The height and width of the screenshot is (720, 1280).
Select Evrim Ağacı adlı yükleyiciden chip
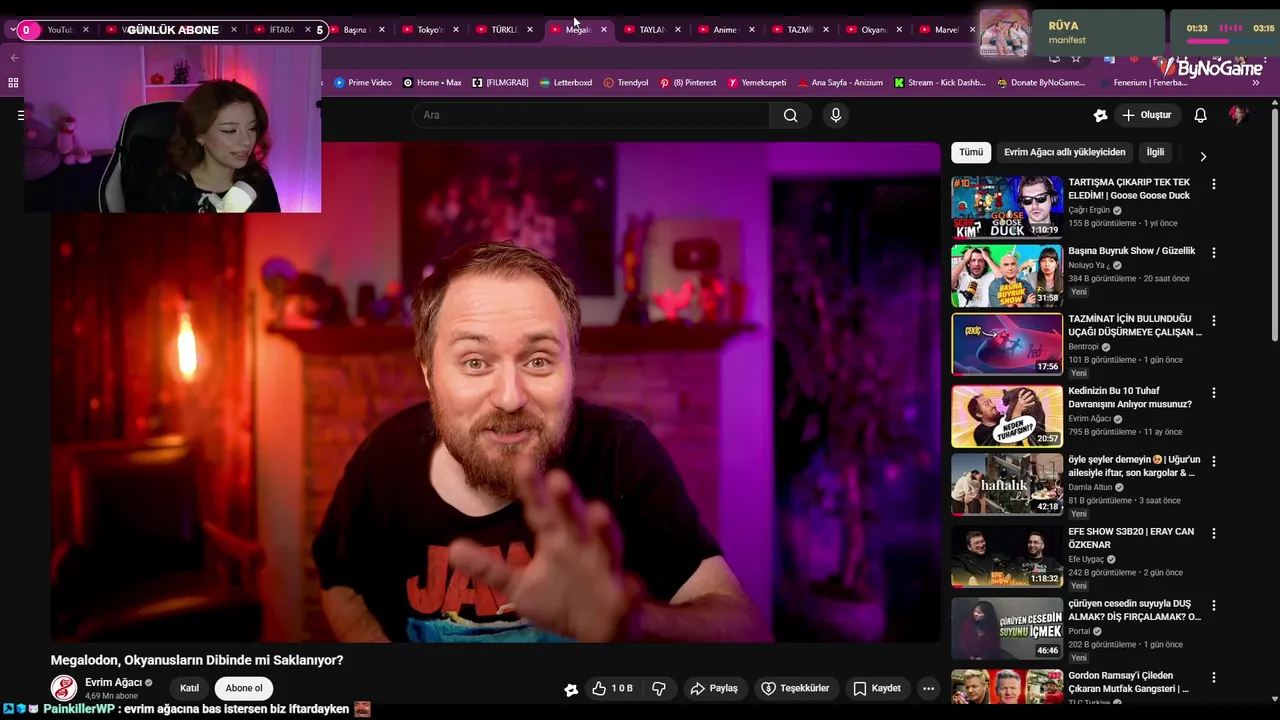pyautogui.click(x=1064, y=152)
